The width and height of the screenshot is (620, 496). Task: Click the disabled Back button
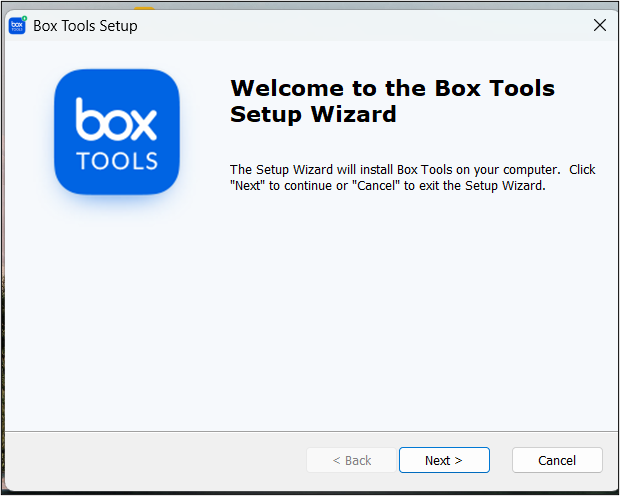(352, 460)
